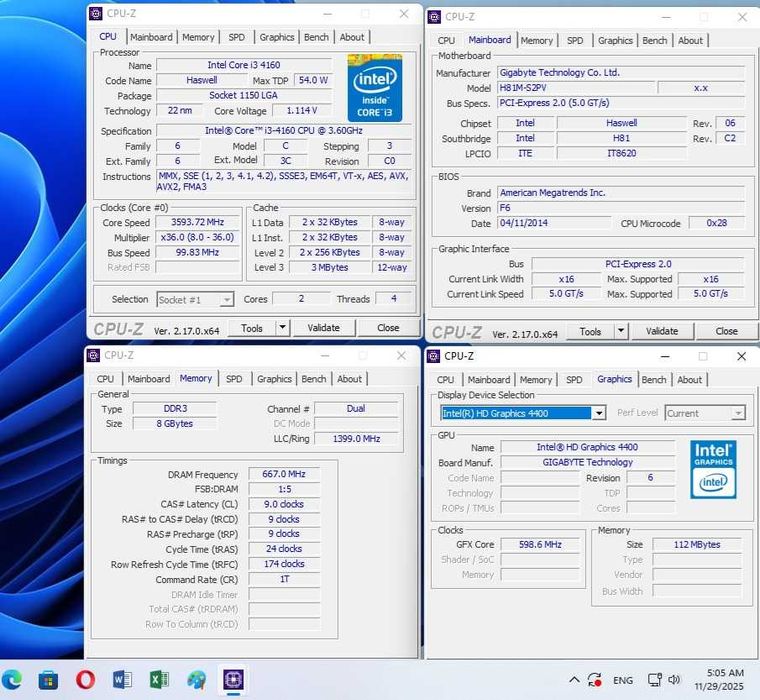Click the multiplier value x36.0 (8.0 - 36.0)

(198, 237)
